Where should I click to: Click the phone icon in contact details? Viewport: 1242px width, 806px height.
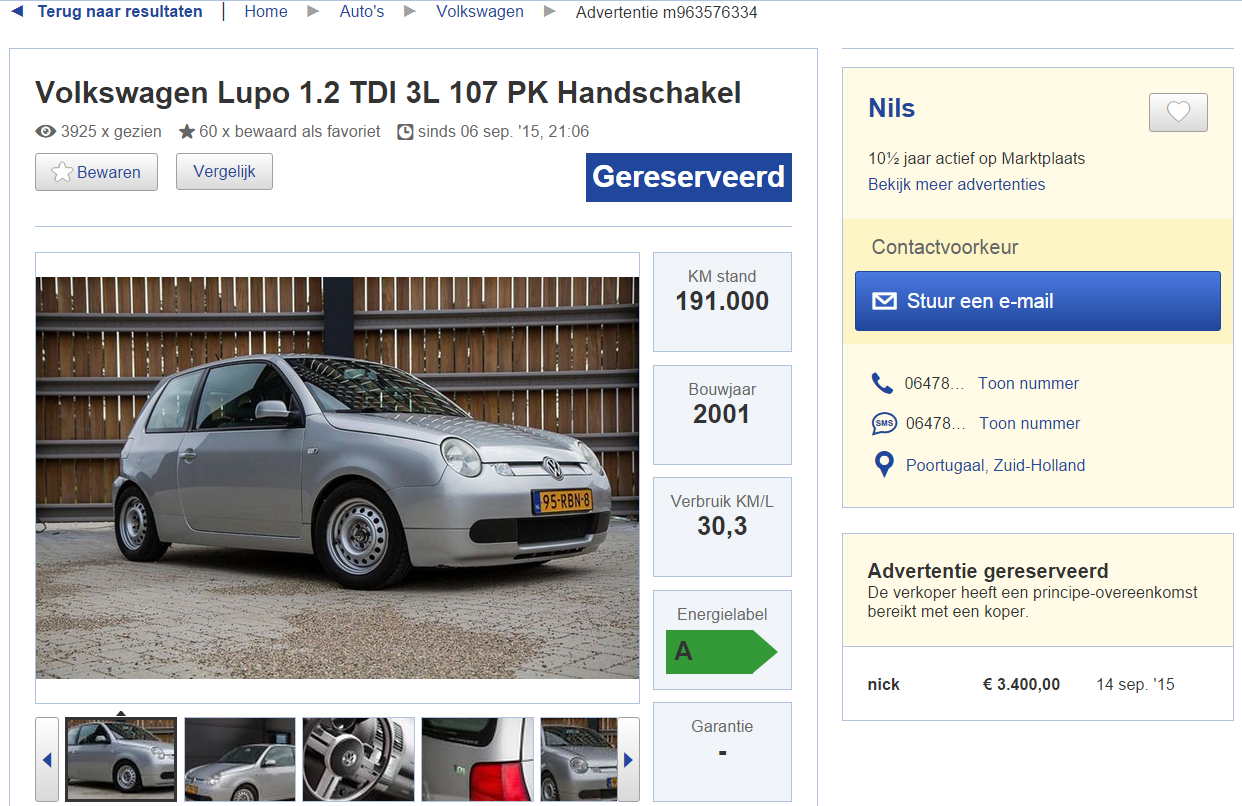coord(882,383)
